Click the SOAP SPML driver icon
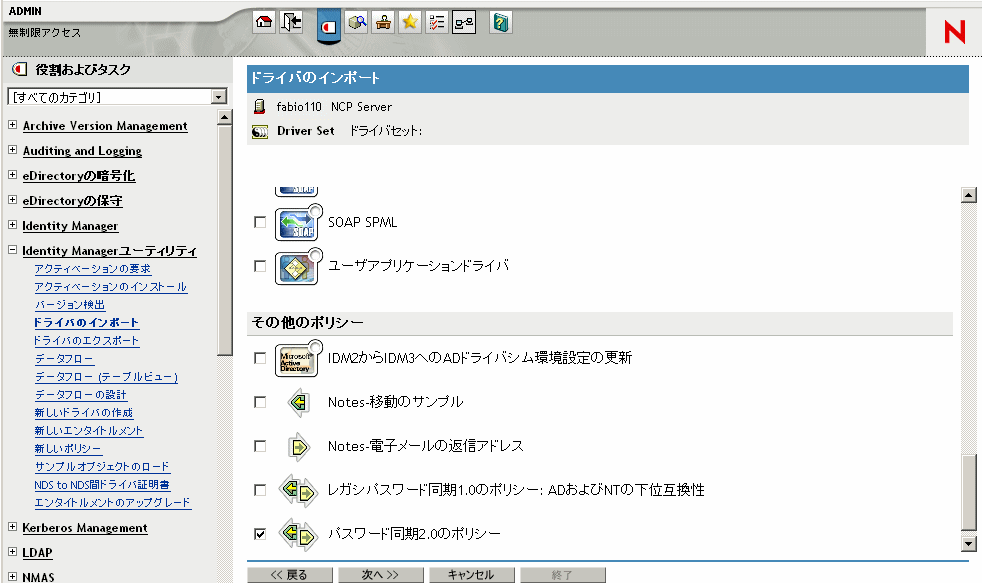The height and width of the screenshot is (583, 982). [298, 223]
